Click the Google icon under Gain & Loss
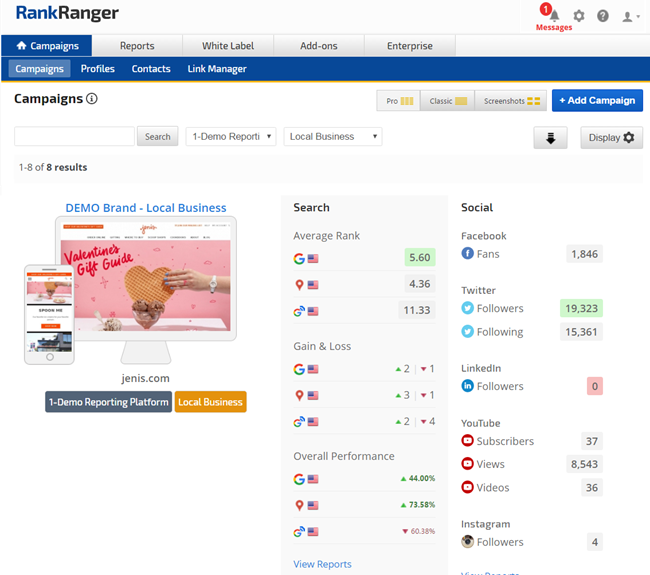The width and height of the screenshot is (650, 575). [x=299, y=369]
